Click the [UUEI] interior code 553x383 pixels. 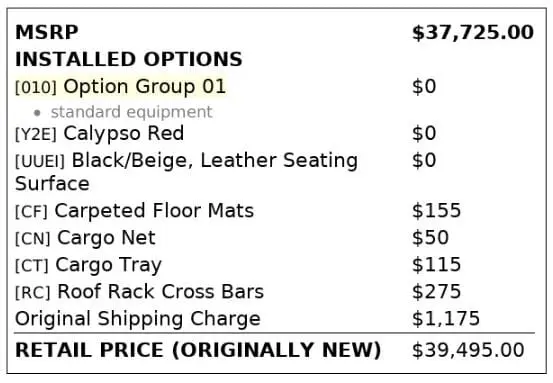40,162
